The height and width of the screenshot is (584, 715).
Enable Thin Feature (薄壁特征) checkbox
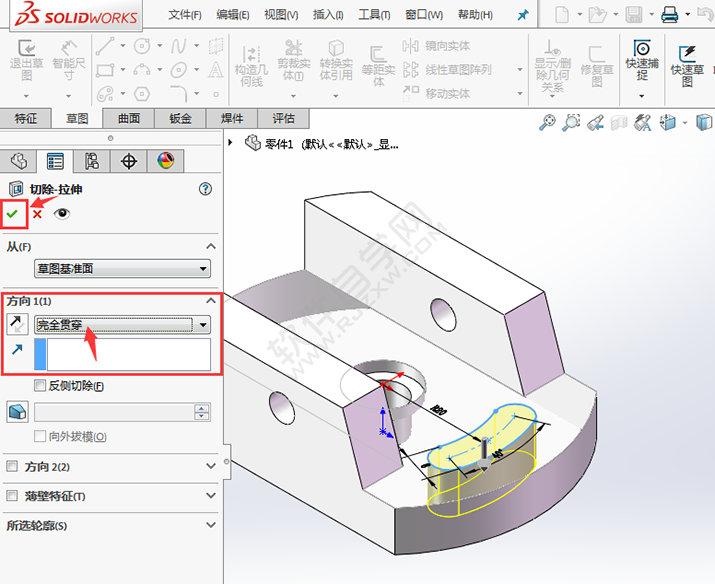coord(12,496)
